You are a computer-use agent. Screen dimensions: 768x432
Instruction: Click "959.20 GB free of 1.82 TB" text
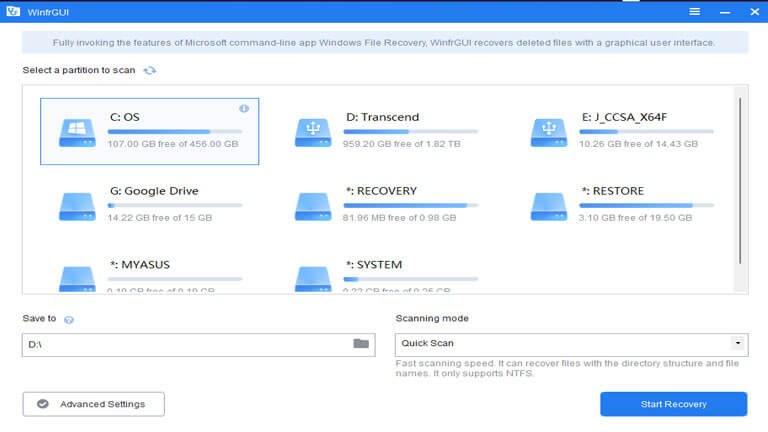click(x=402, y=144)
